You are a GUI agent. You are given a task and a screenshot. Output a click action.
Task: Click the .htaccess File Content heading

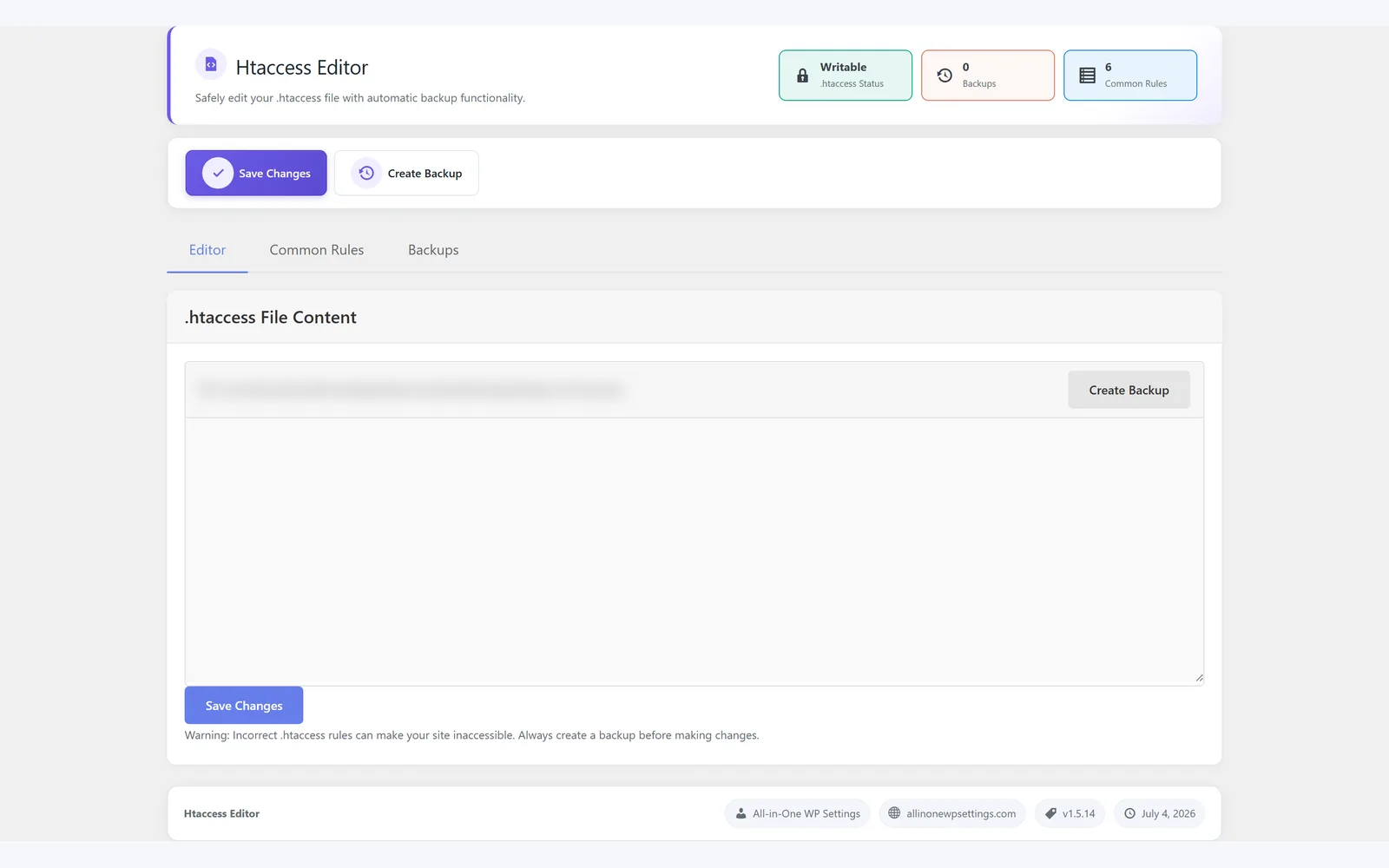pyautogui.click(x=271, y=318)
